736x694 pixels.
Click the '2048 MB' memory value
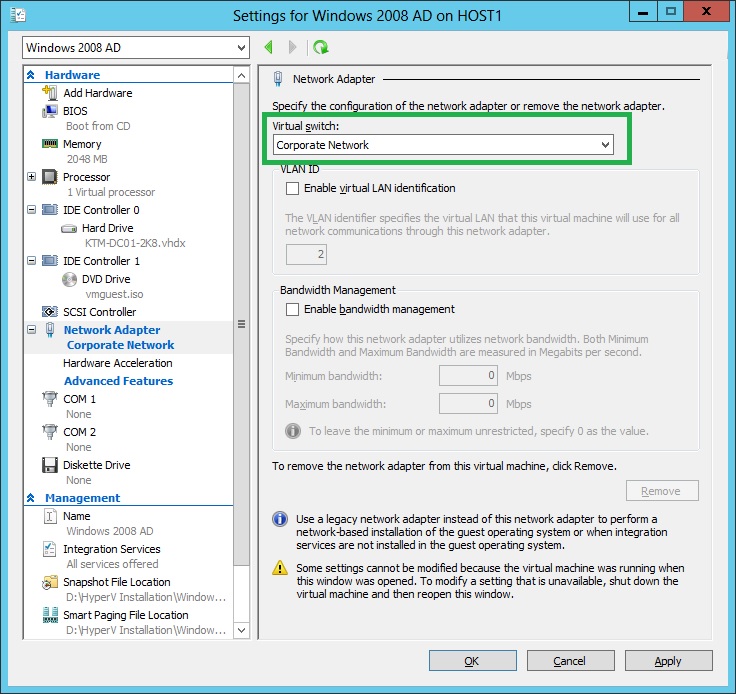pyautogui.click(x=87, y=159)
